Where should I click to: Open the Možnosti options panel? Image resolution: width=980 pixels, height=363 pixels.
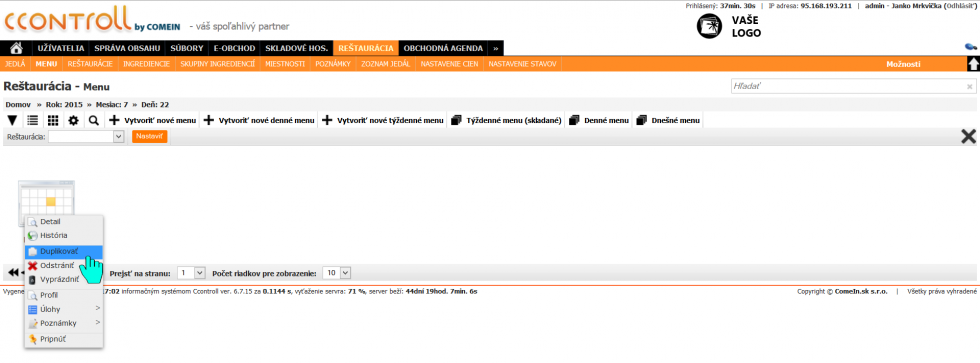click(x=903, y=64)
